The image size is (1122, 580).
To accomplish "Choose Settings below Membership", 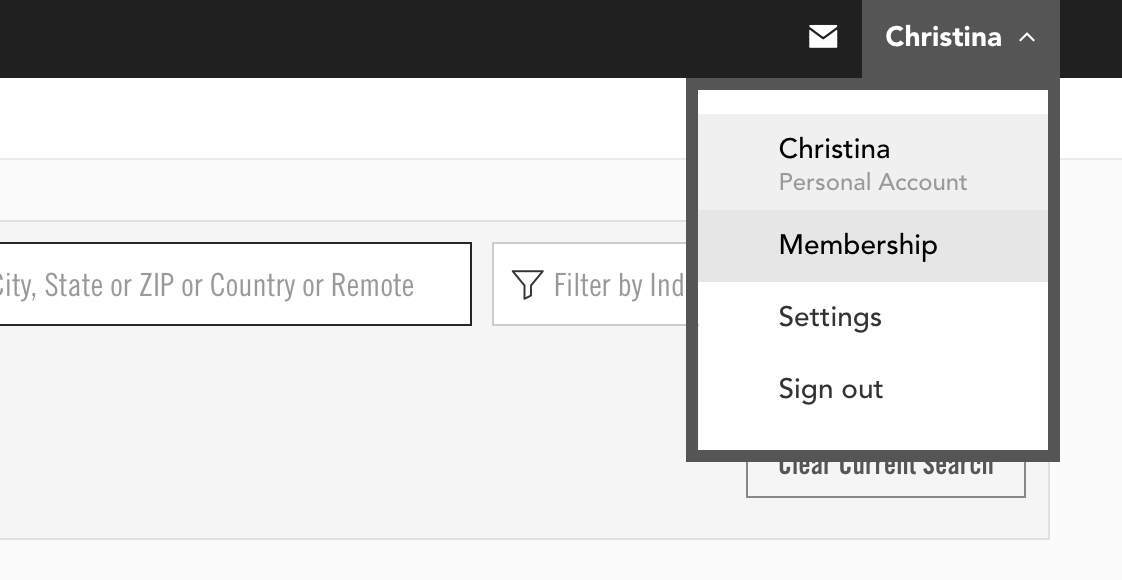I will [830, 317].
